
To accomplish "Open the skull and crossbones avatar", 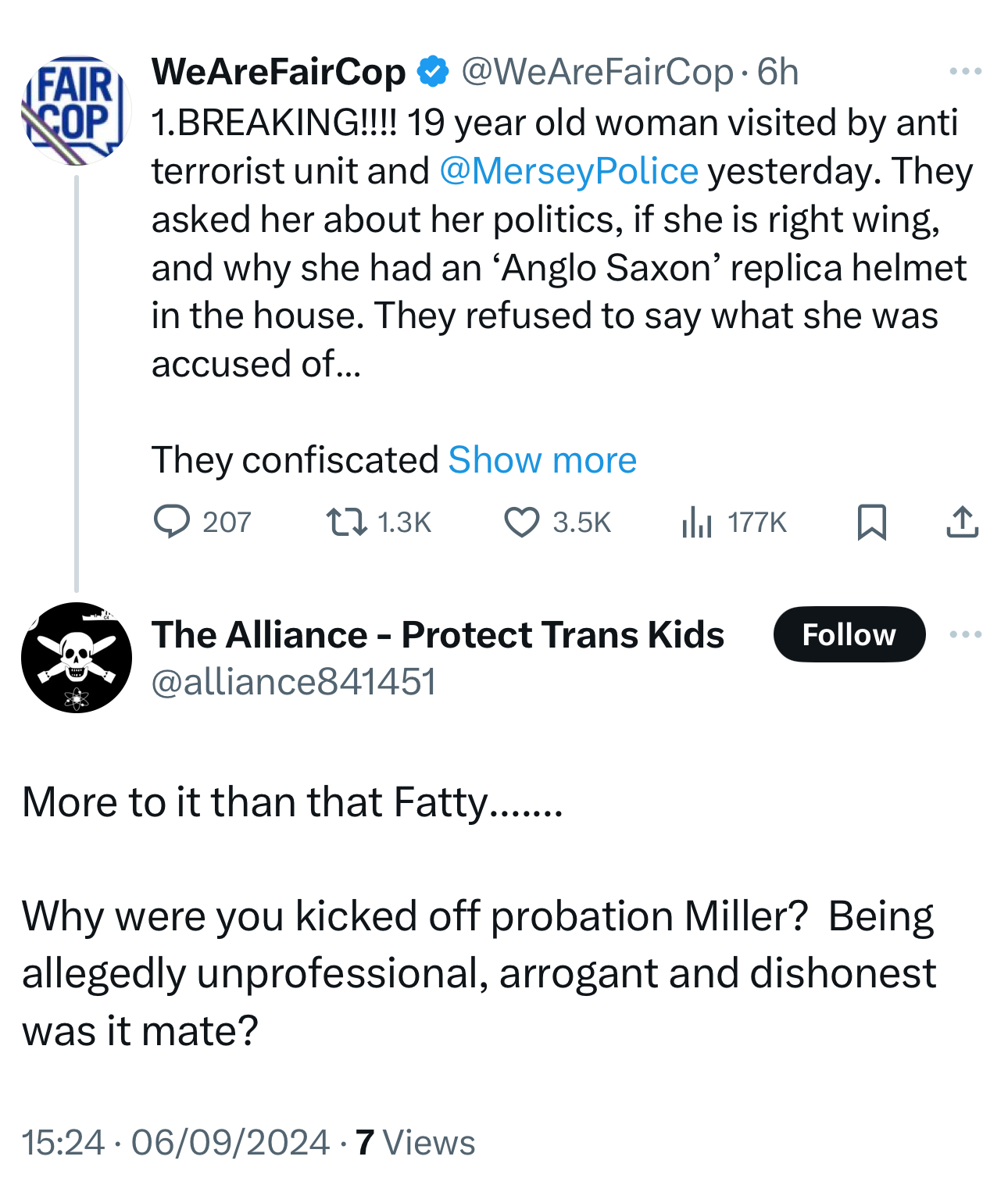I will [76, 657].
